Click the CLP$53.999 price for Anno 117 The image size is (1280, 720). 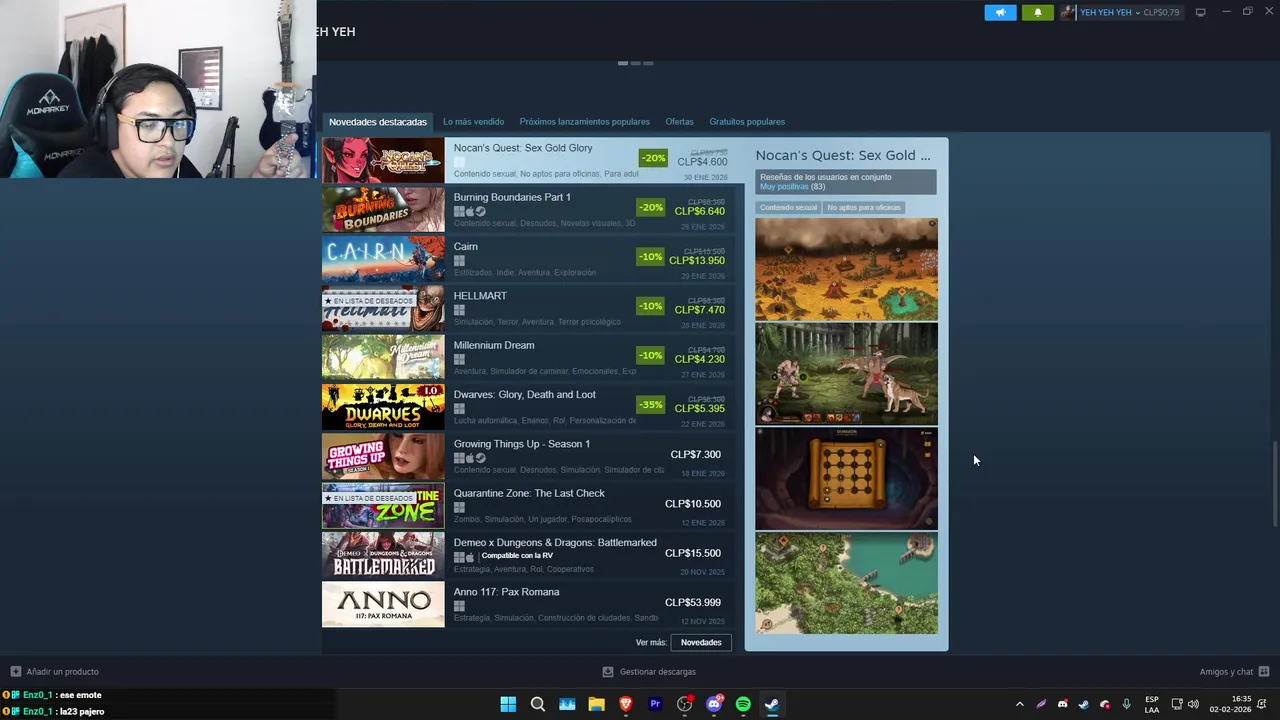point(693,602)
